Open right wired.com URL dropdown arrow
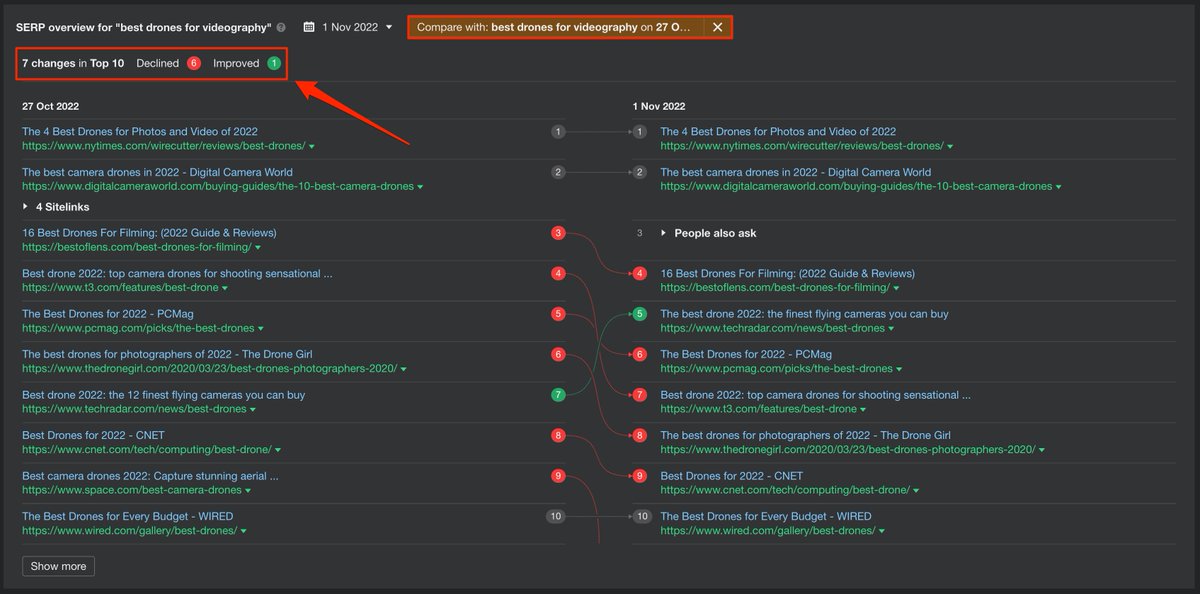Image resolution: width=1200 pixels, height=594 pixels. click(x=881, y=532)
